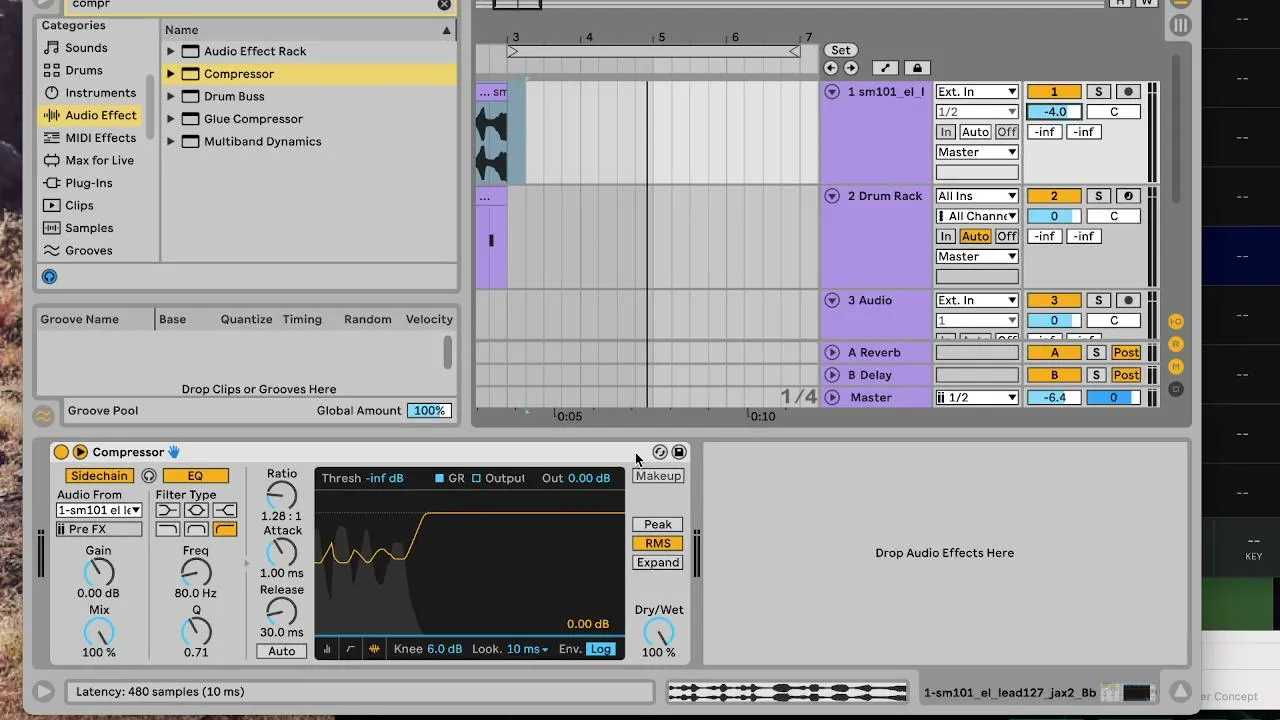Screen dimensions: 1280x720
Task: Toggle the GR display checkbox
Action: coord(440,478)
